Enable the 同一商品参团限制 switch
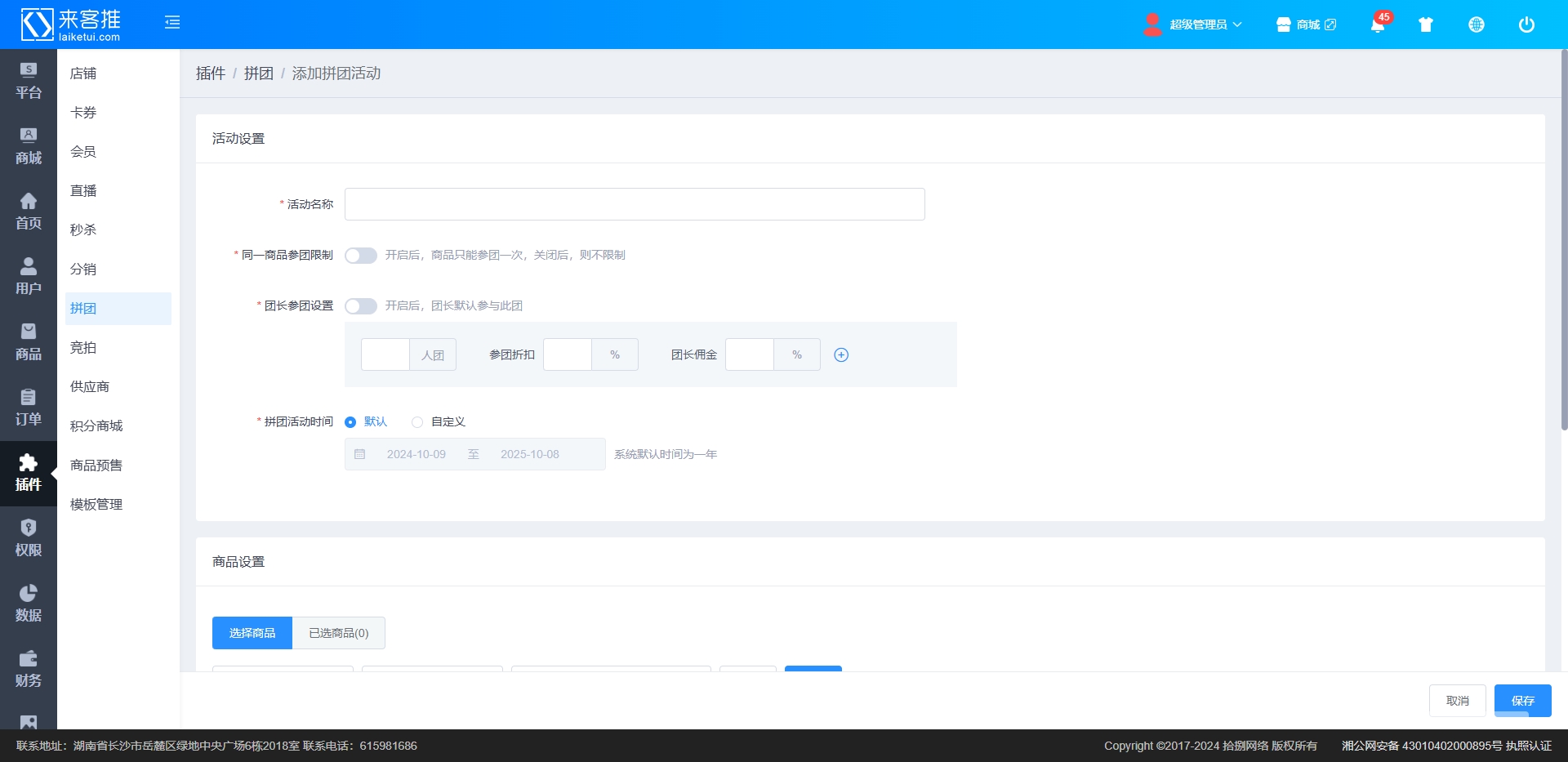 [360, 256]
